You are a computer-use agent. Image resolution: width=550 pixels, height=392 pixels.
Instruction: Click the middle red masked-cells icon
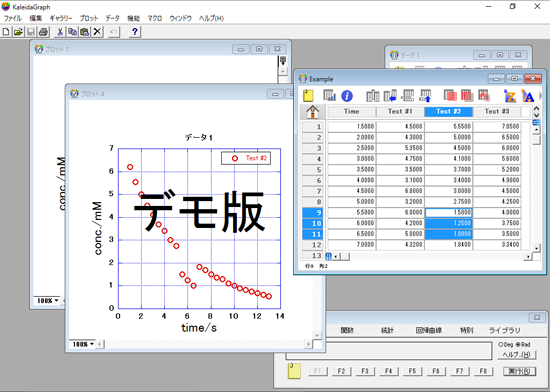(467, 96)
